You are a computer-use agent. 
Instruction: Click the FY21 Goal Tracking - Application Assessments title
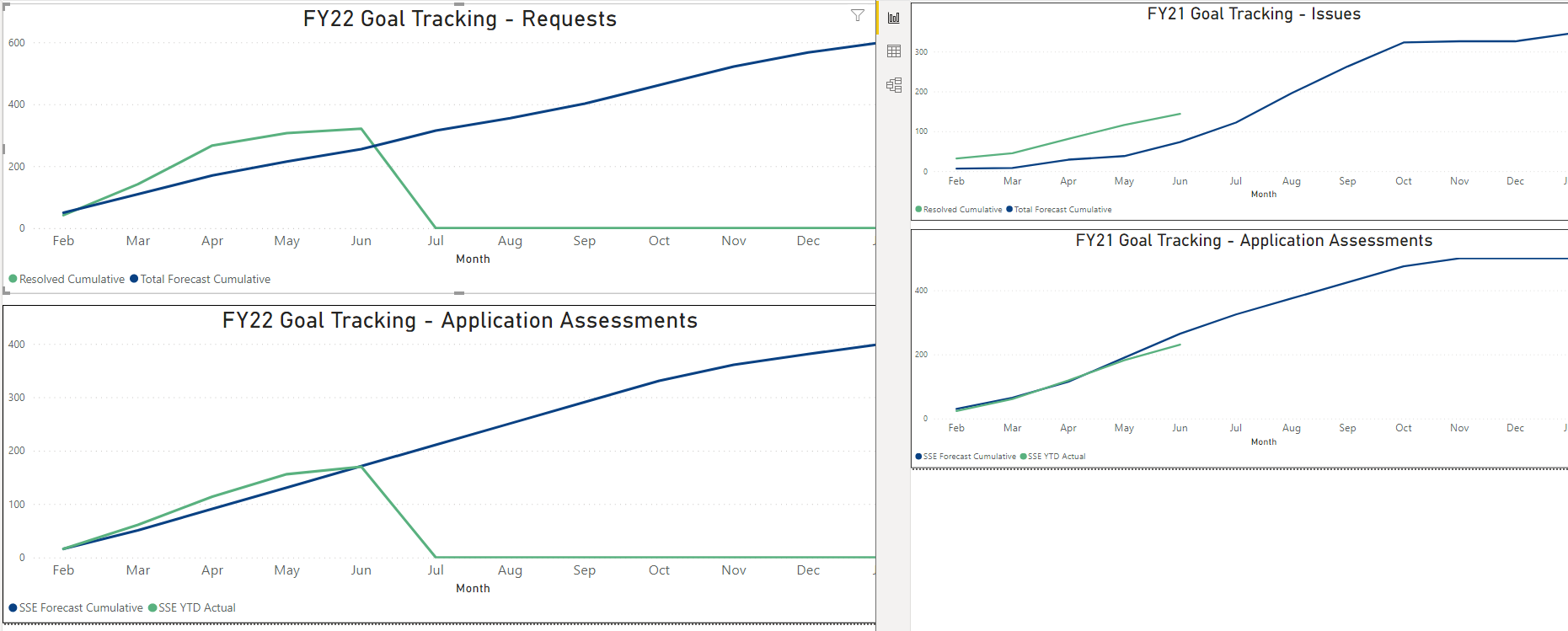1254,240
